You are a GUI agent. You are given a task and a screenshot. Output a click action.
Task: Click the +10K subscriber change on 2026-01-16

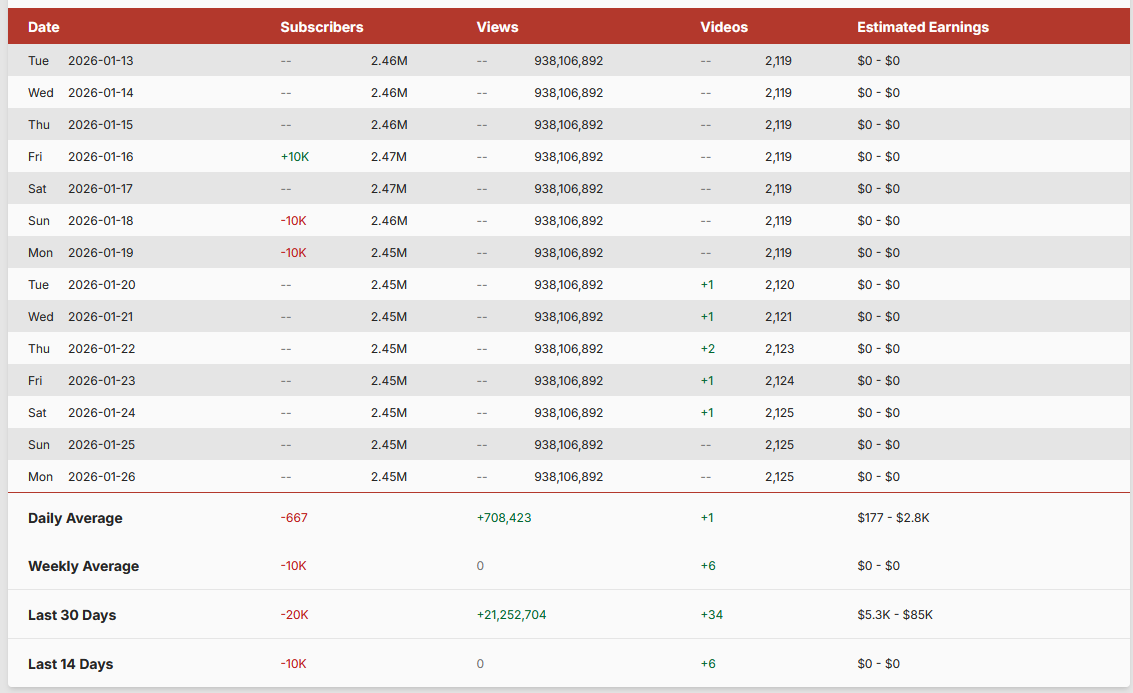click(x=295, y=157)
